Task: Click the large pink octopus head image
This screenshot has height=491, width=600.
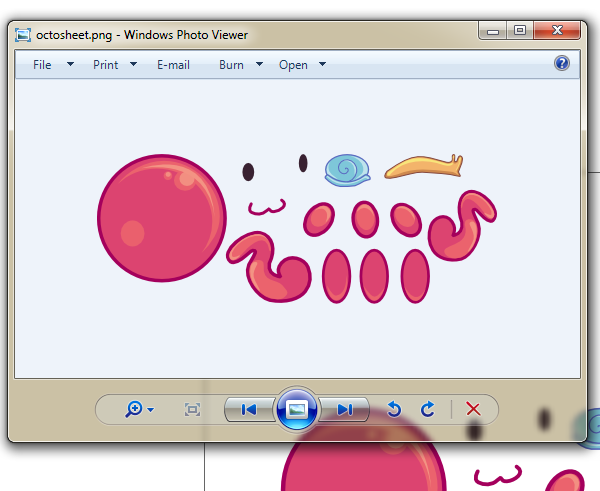Action: coord(162,218)
